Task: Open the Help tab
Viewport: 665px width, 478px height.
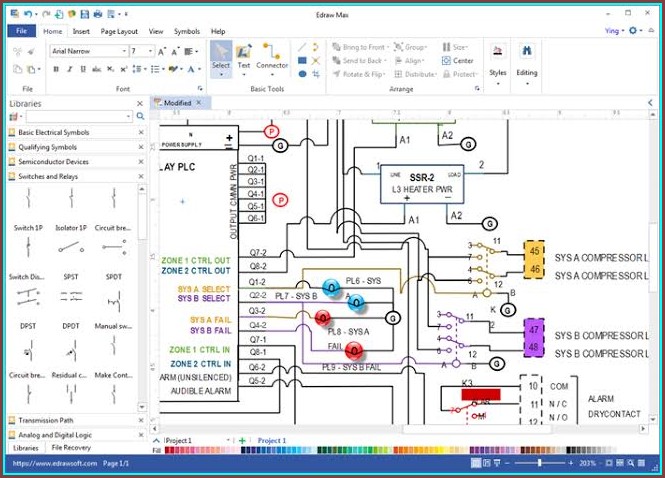Action: (x=218, y=31)
